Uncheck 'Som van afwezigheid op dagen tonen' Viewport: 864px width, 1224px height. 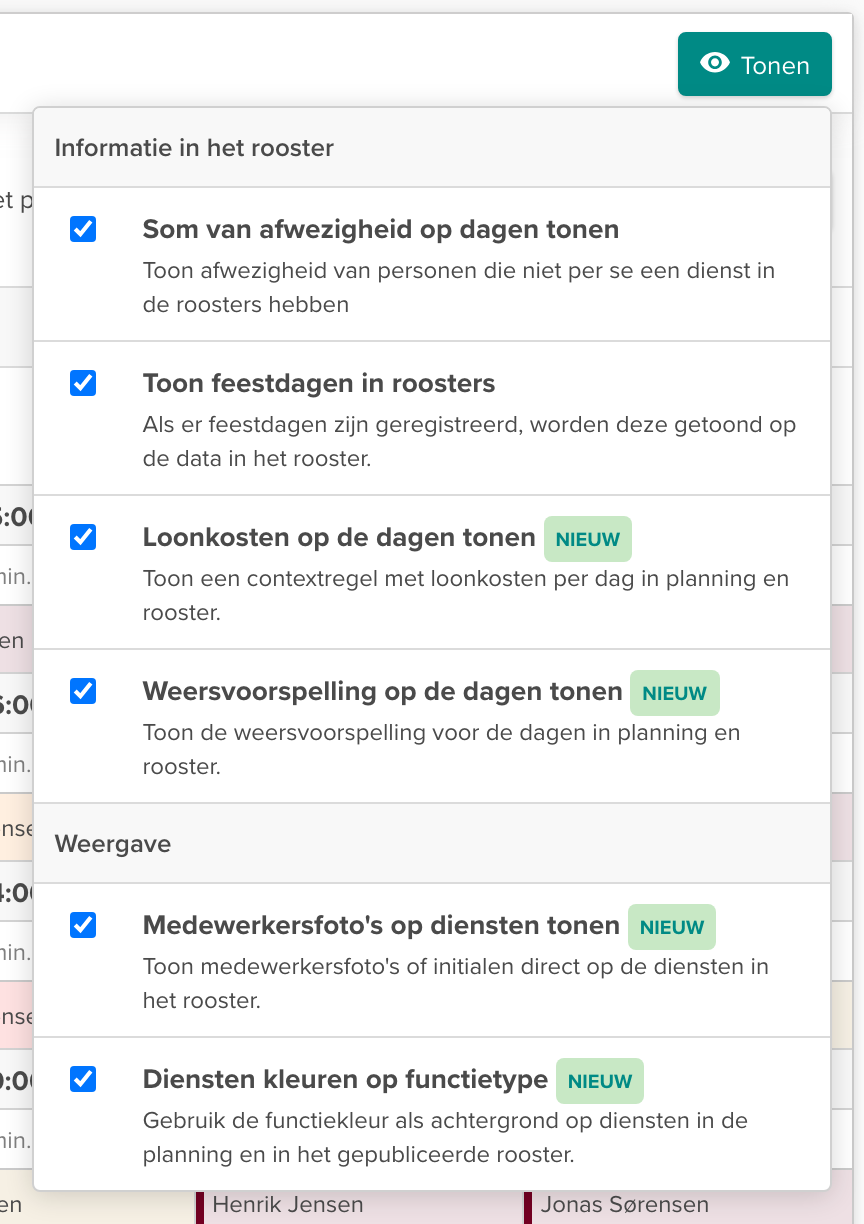(84, 229)
